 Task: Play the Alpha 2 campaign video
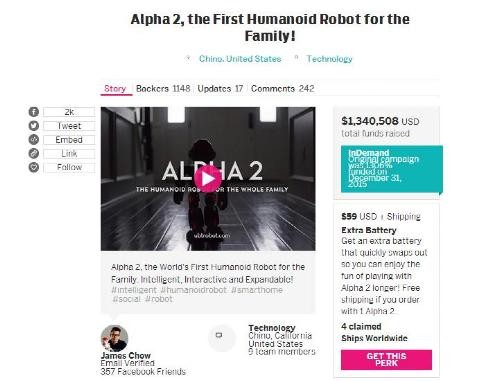(207, 179)
